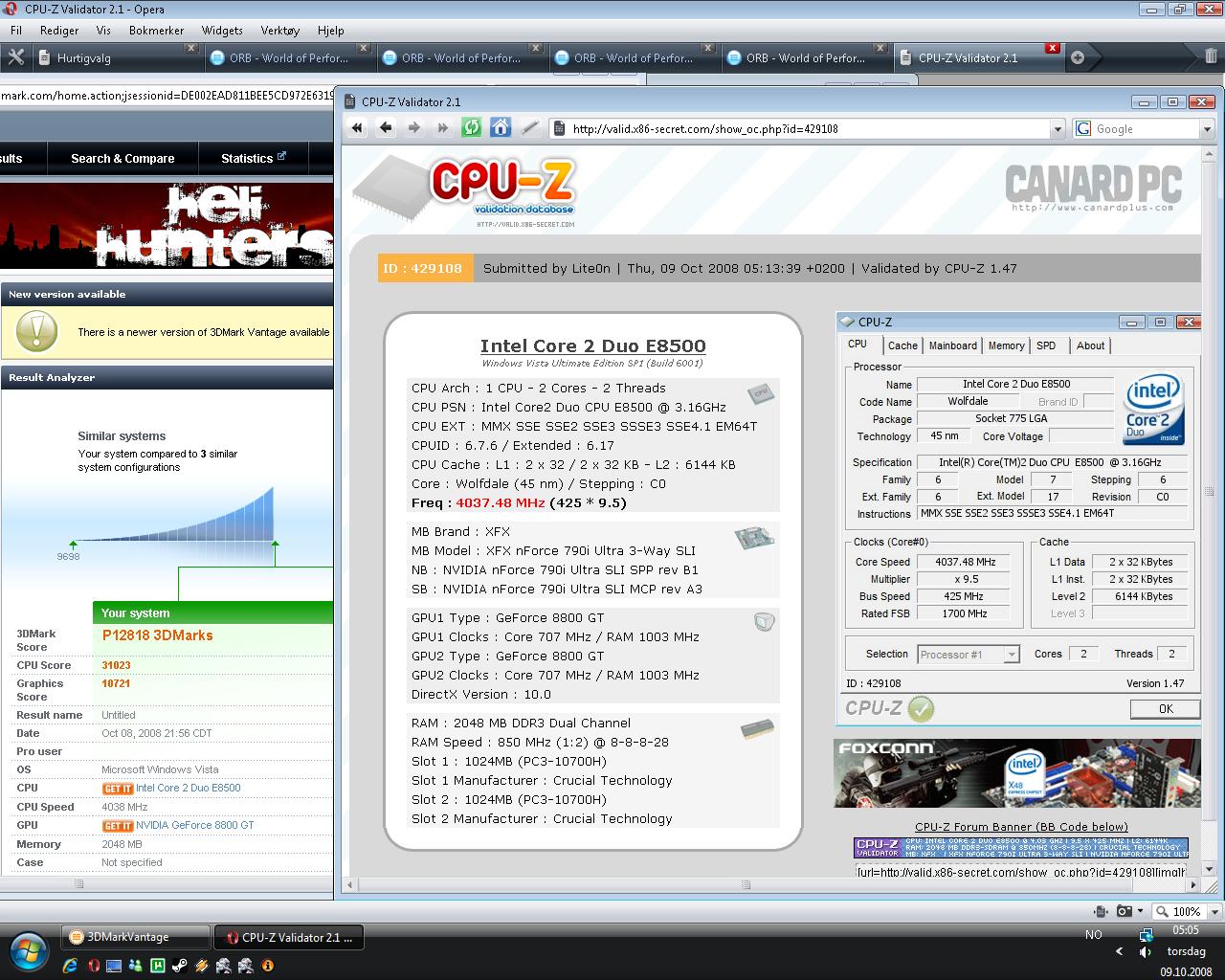Open the Fil menu

(16, 30)
